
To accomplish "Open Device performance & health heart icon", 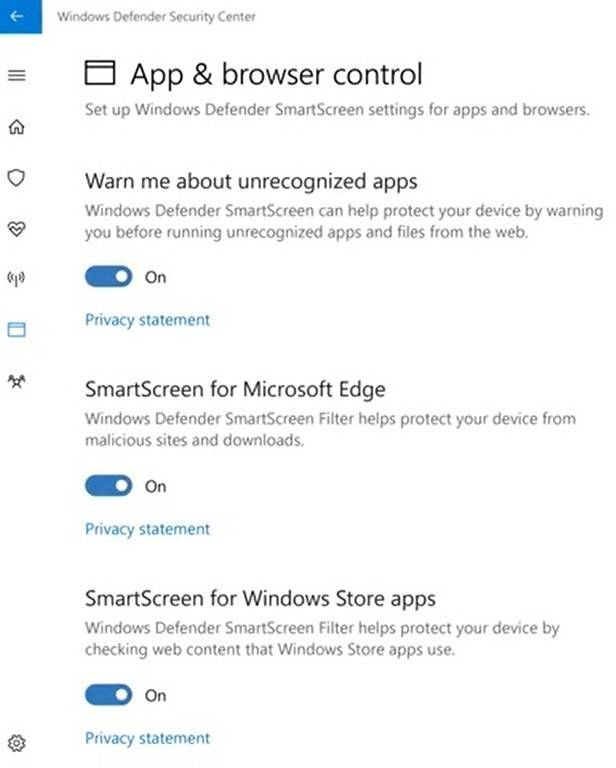I will tap(17, 228).
